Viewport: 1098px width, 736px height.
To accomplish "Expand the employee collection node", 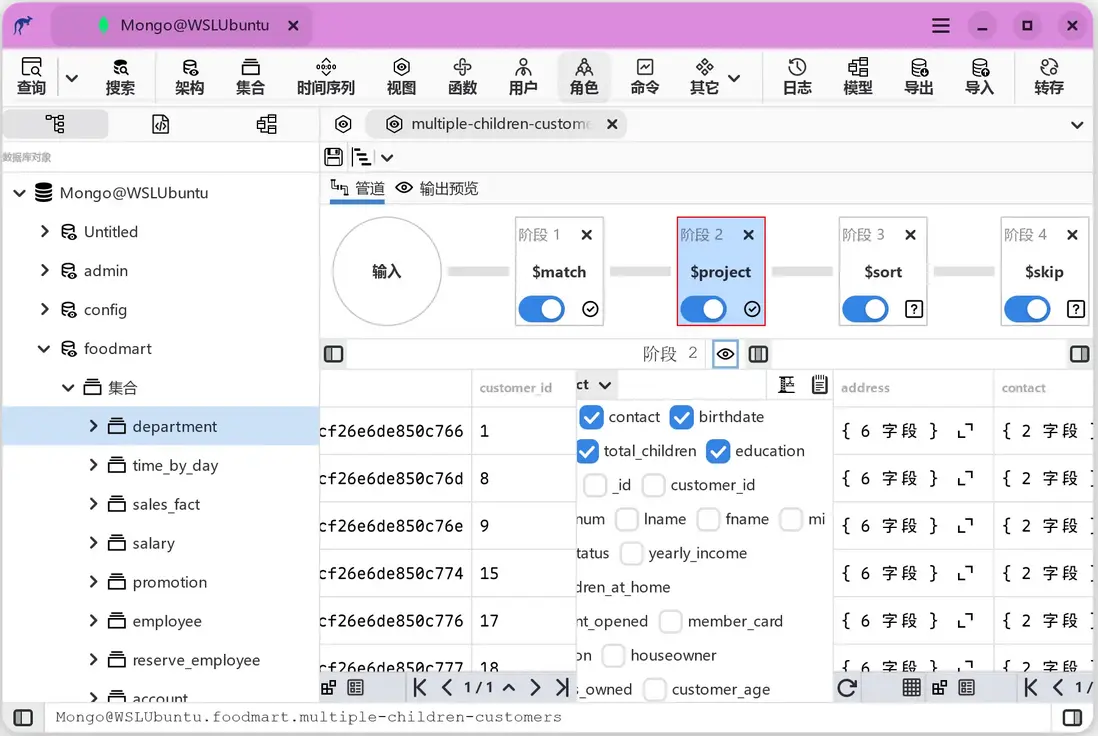I will coord(92,621).
